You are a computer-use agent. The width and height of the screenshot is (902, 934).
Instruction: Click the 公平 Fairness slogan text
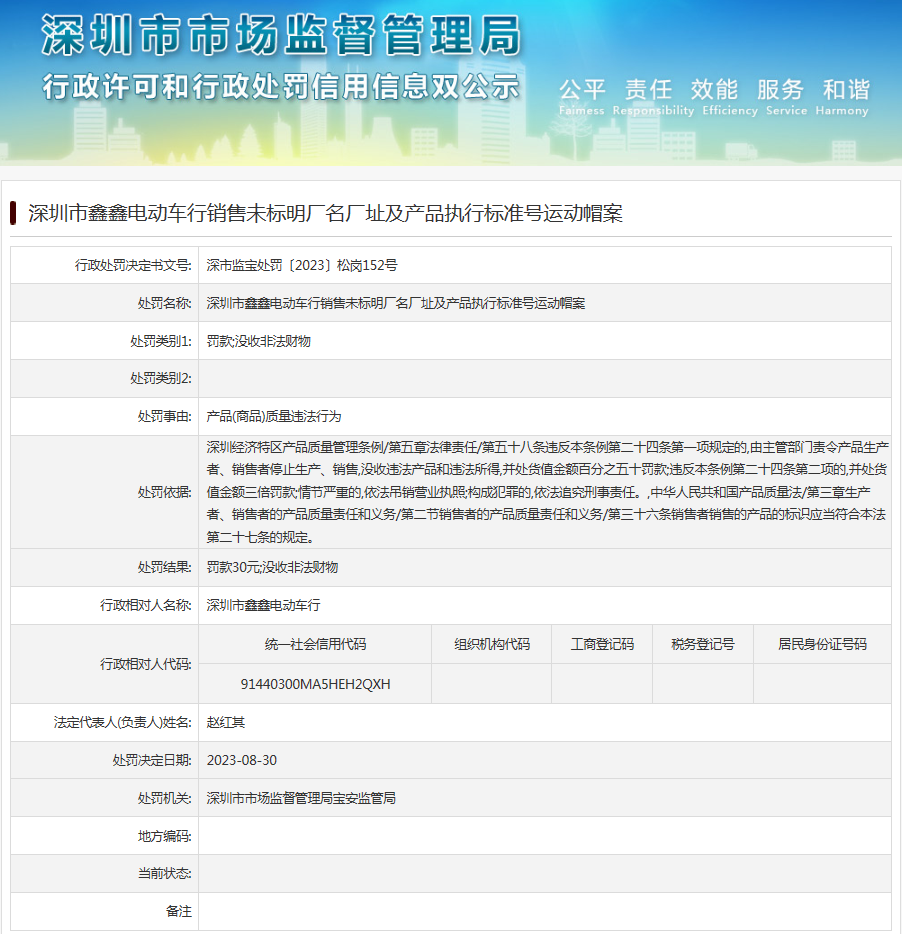coord(581,97)
